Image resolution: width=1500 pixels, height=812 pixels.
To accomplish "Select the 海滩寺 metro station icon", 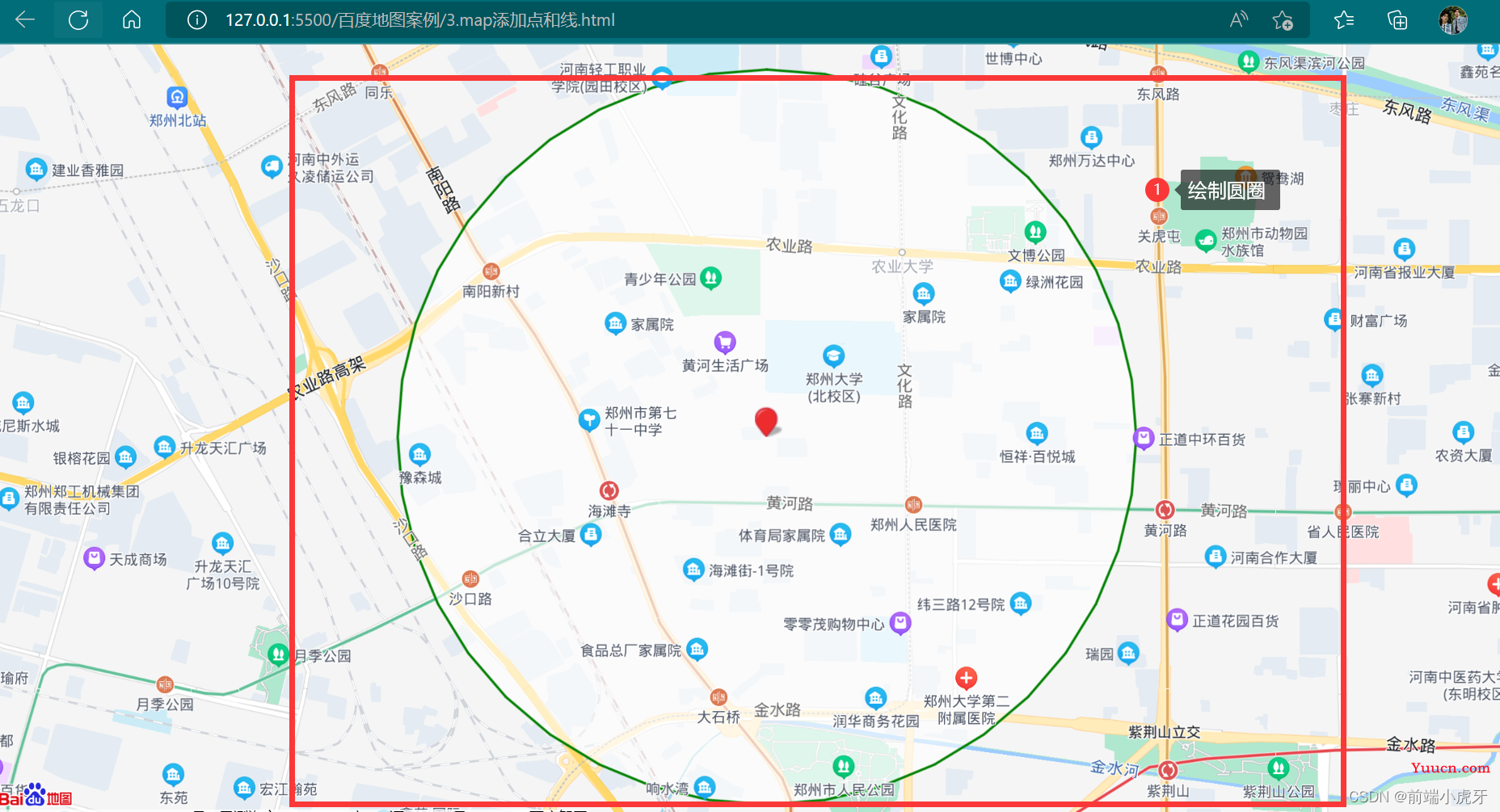I will 609,490.
